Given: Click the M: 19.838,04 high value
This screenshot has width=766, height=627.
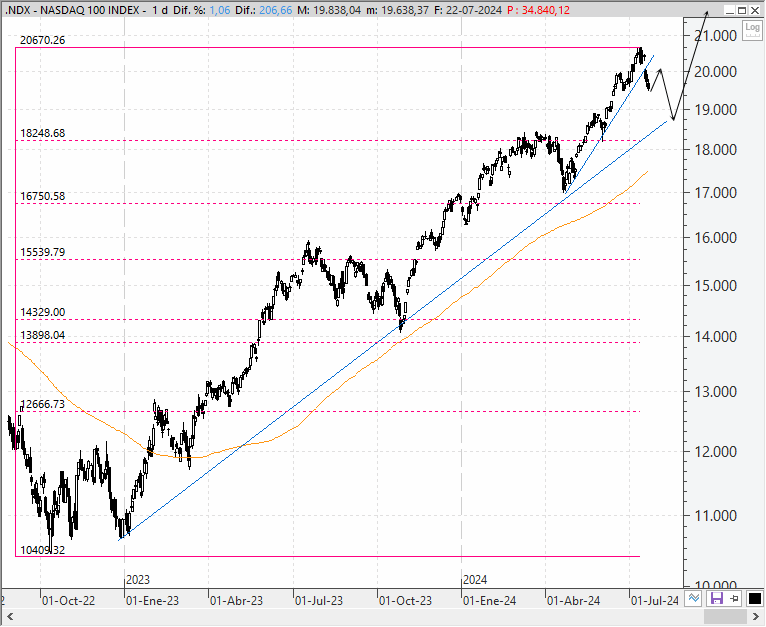Looking at the screenshot, I should click(329, 10).
